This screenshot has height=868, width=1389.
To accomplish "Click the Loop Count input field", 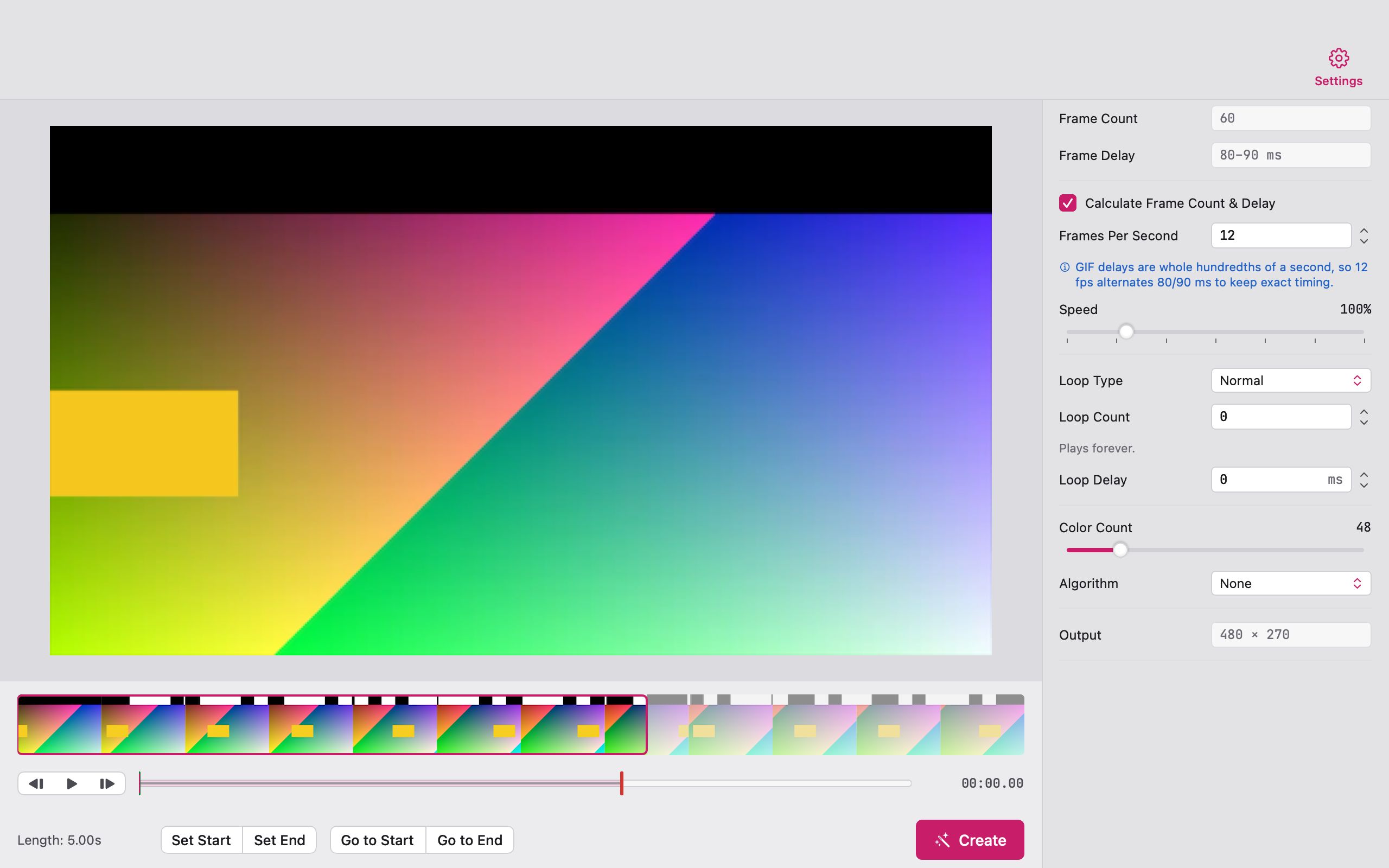I will pos(1281,417).
